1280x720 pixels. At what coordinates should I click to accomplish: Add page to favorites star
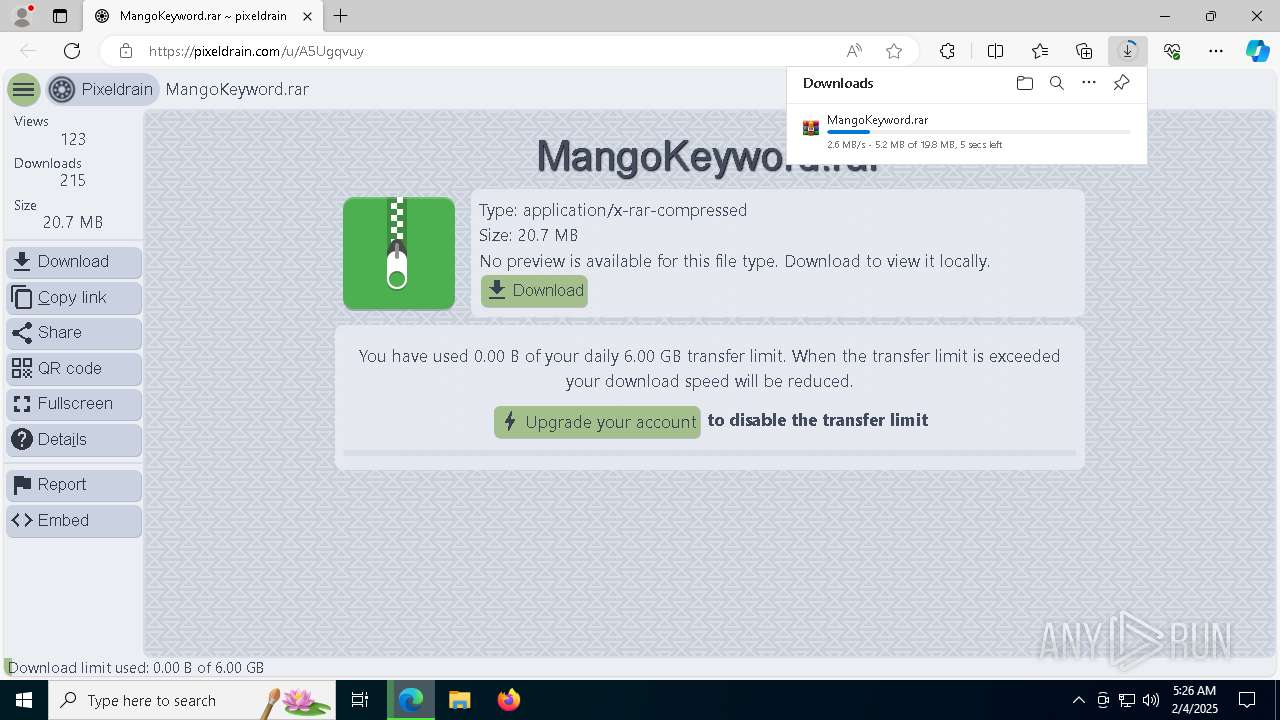(894, 51)
